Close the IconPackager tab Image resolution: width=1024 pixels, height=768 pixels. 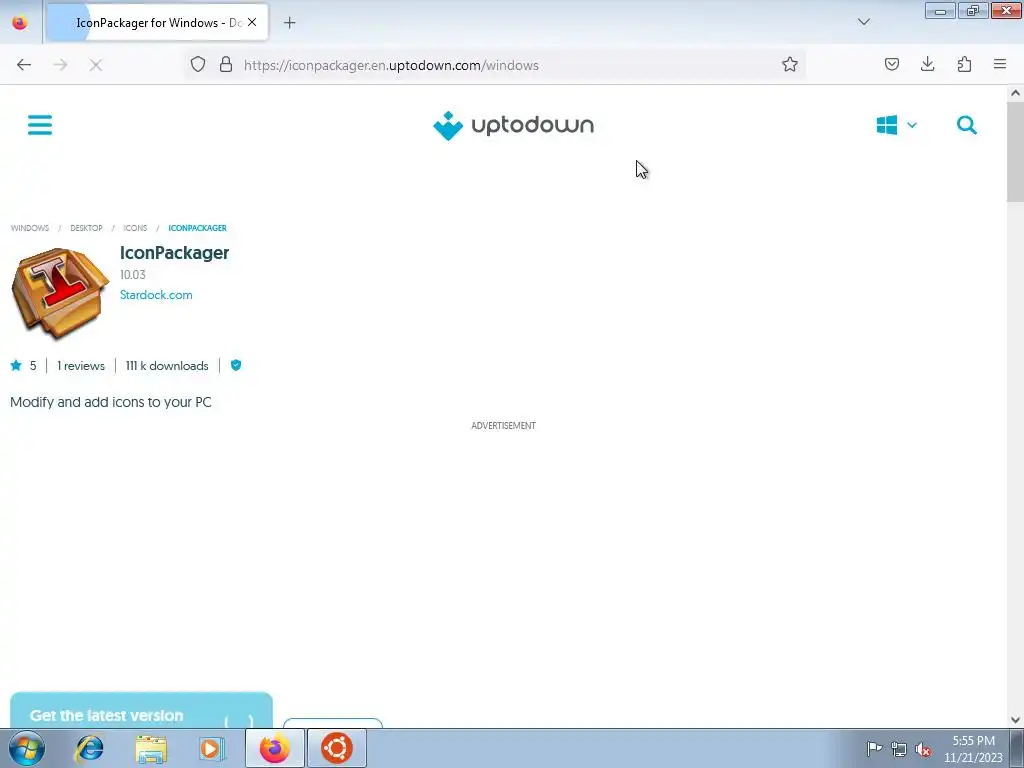pyautogui.click(x=252, y=22)
